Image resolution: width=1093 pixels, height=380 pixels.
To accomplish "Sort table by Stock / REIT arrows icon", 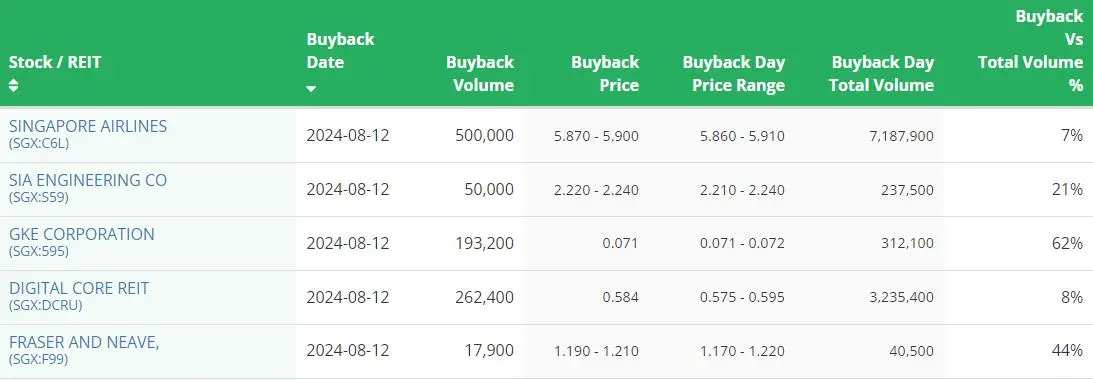I will (x=13, y=85).
